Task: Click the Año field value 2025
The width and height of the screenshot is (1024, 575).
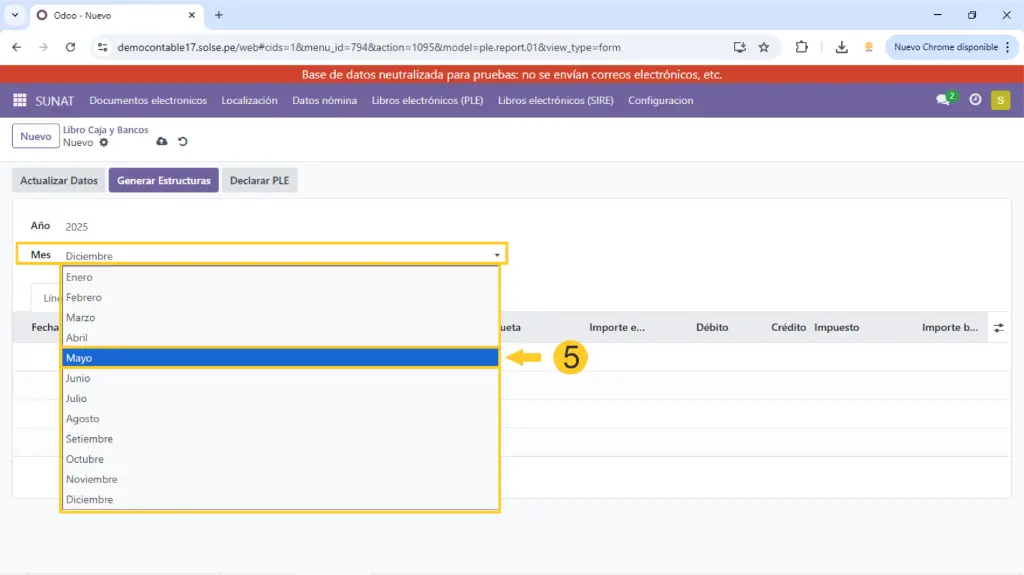Action: click(x=77, y=227)
